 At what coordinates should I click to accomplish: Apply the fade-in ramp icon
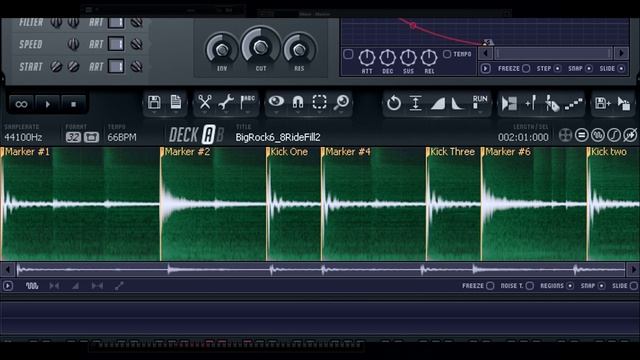click(438, 104)
